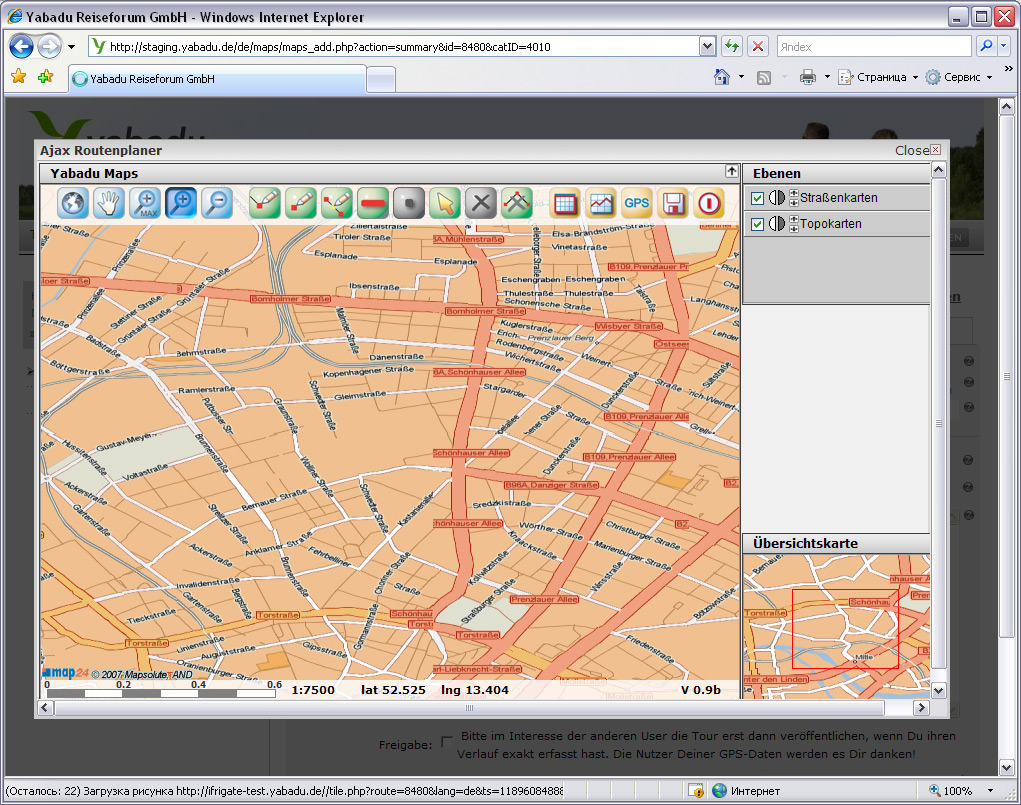The image size is (1021, 805).
Task: Select the hand pan tool
Action: [x=109, y=203]
